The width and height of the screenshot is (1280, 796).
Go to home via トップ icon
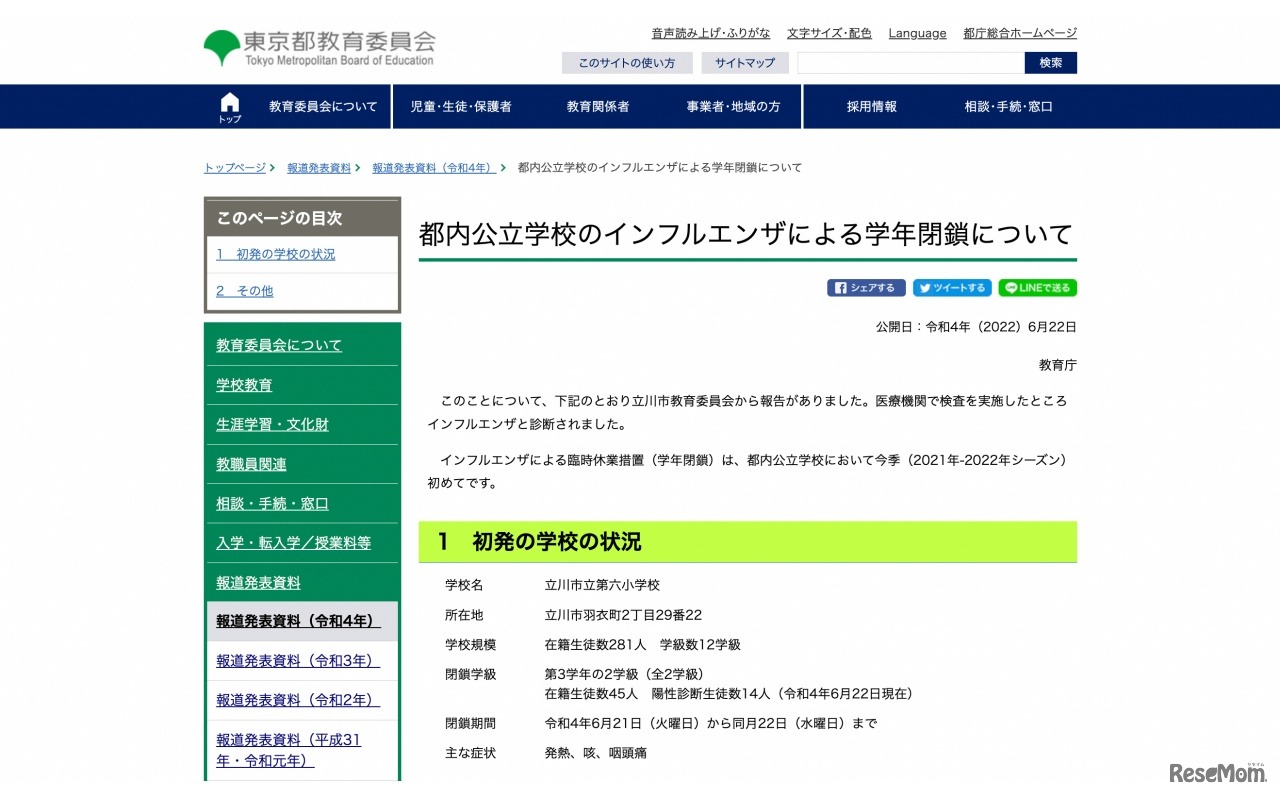[x=230, y=107]
